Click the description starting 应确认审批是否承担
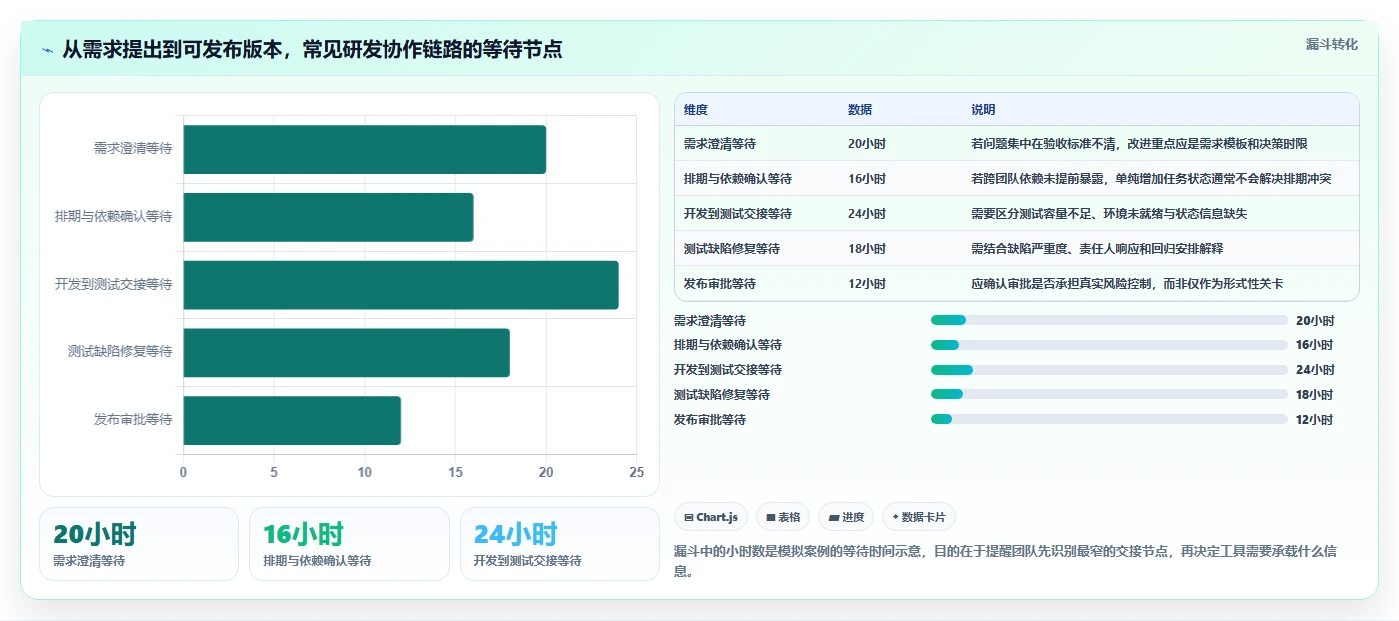 (x=1127, y=284)
